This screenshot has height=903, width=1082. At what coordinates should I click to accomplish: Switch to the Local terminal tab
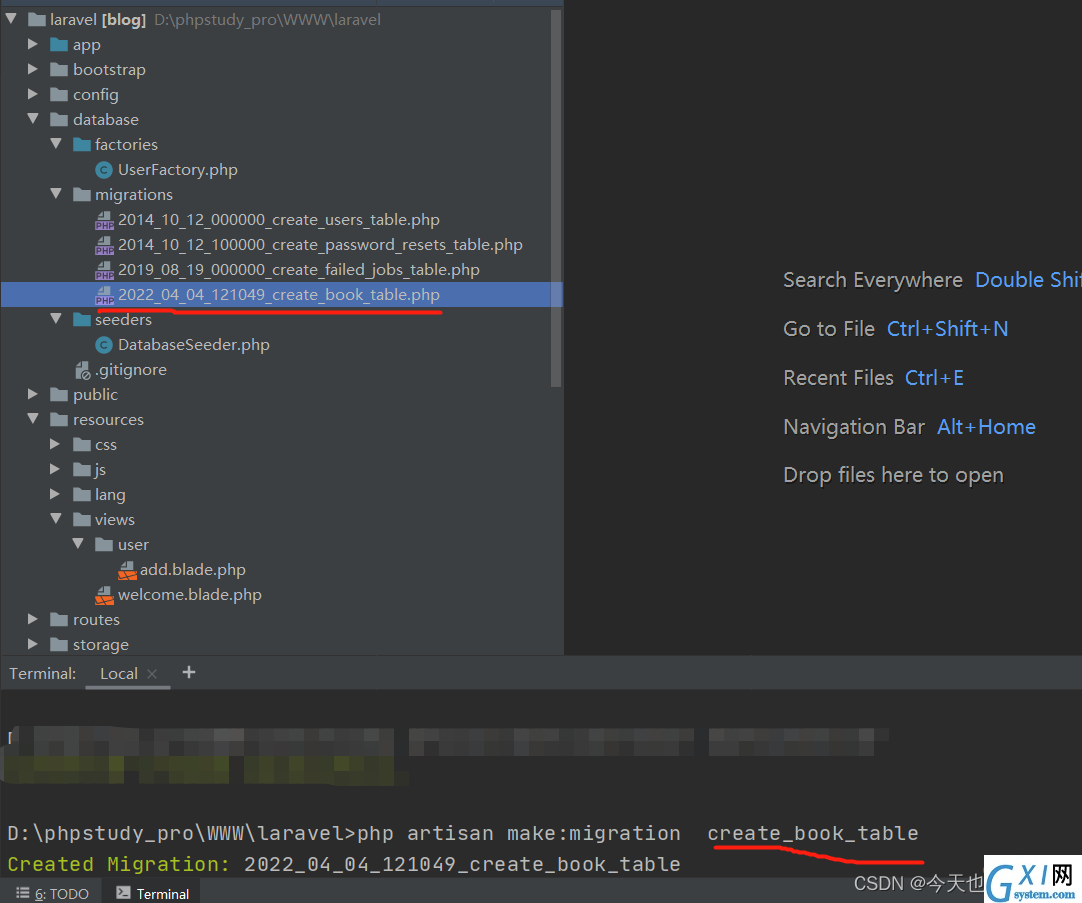click(x=119, y=673)
